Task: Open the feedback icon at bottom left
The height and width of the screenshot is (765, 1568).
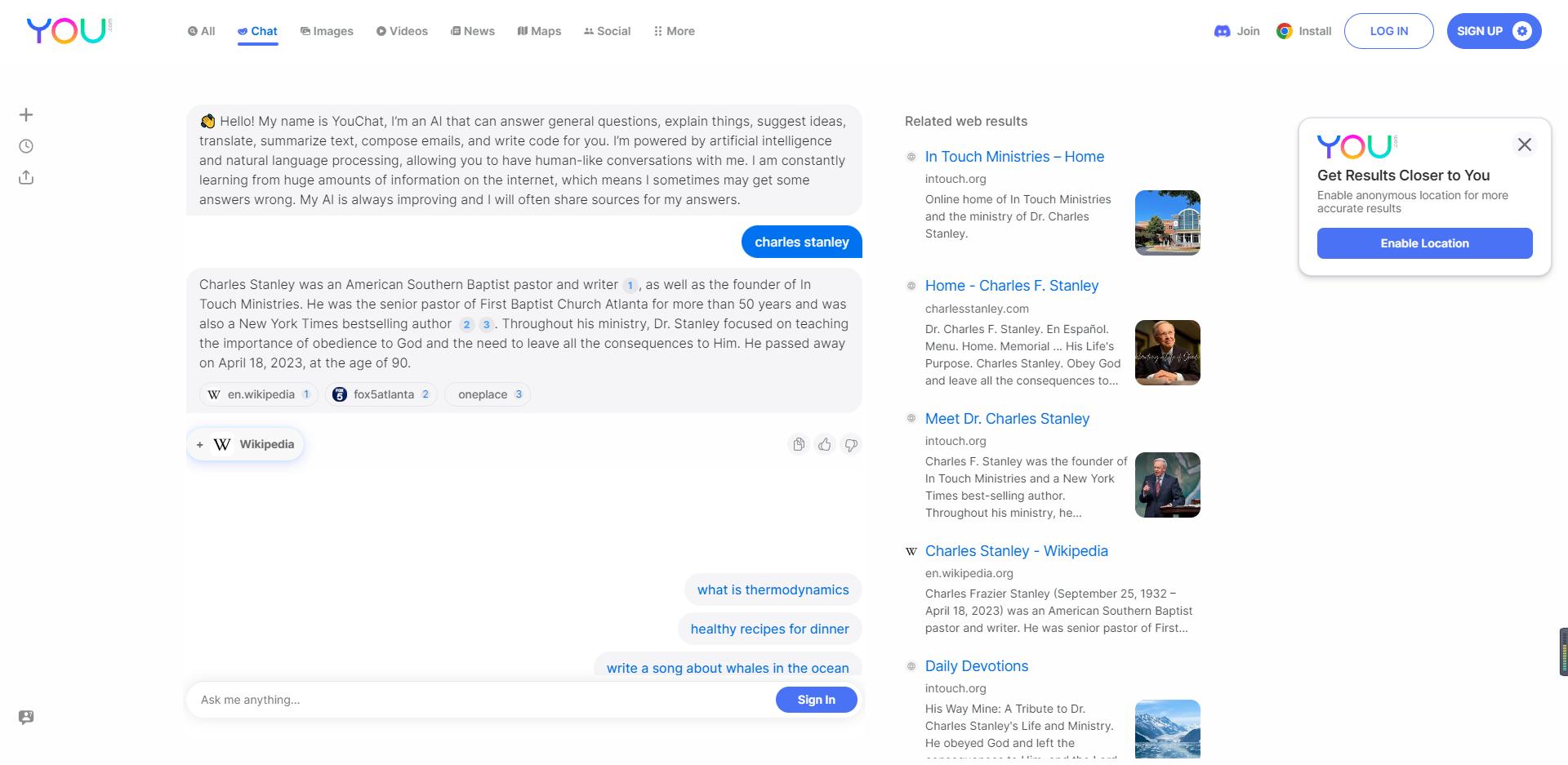Action: (26, 717)
